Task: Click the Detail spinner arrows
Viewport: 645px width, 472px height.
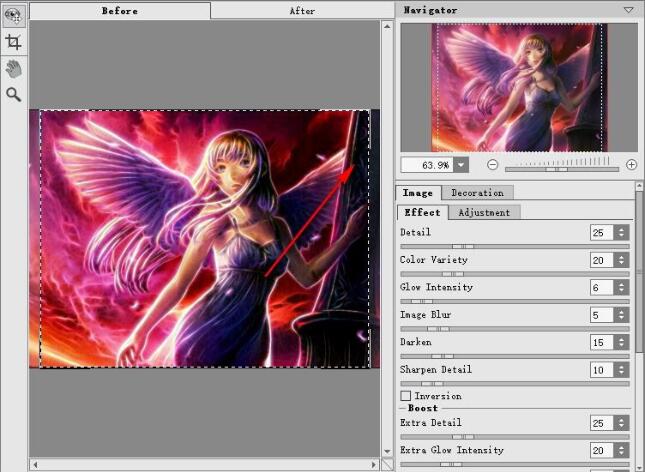Action: tap(621, 233)
